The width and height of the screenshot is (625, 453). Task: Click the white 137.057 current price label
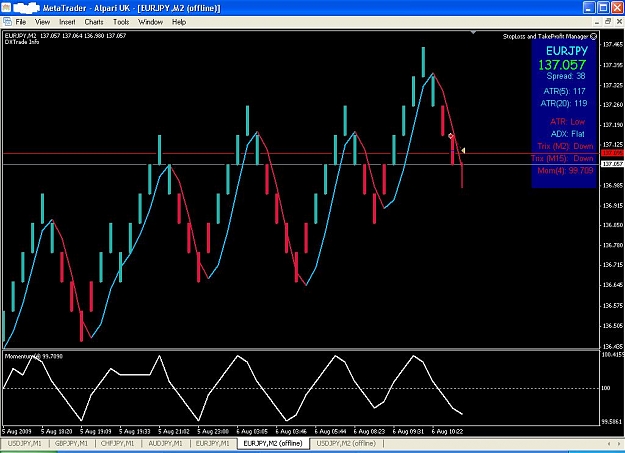pos(613,164)
